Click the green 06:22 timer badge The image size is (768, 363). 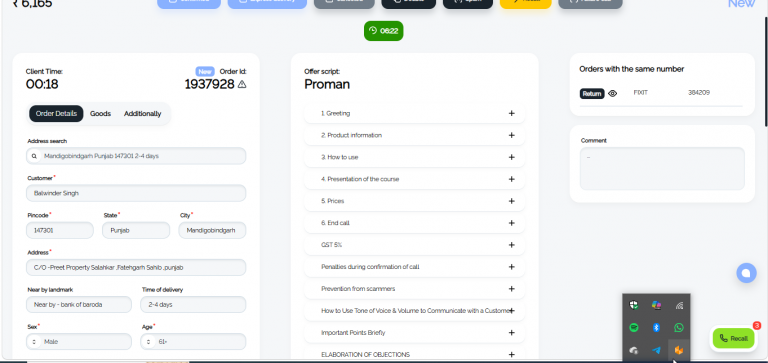click(384, 31)
